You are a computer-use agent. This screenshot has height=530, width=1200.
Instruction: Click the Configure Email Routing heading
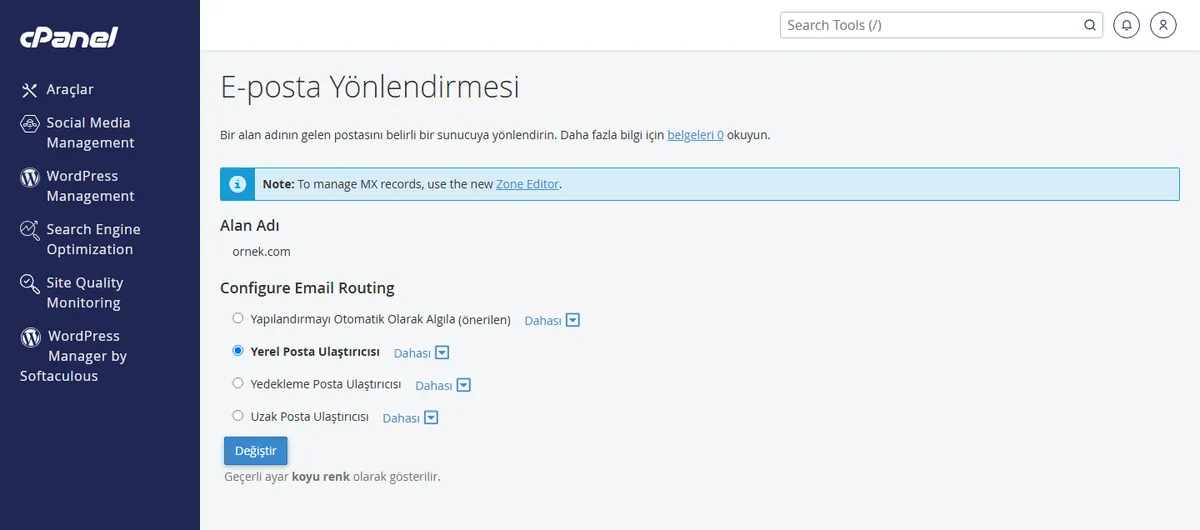pos(307,288)
